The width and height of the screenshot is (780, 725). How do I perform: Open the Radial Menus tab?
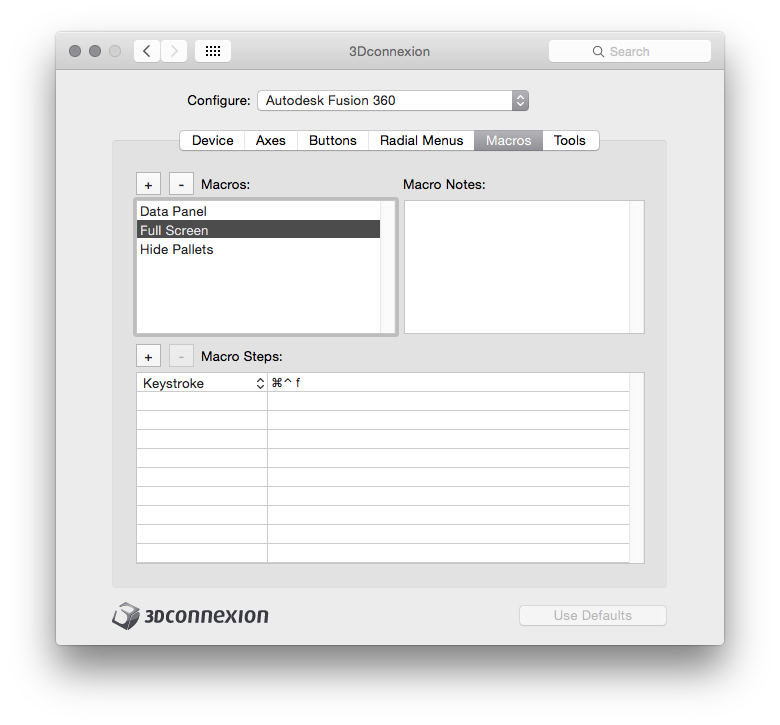coord(421,140)
